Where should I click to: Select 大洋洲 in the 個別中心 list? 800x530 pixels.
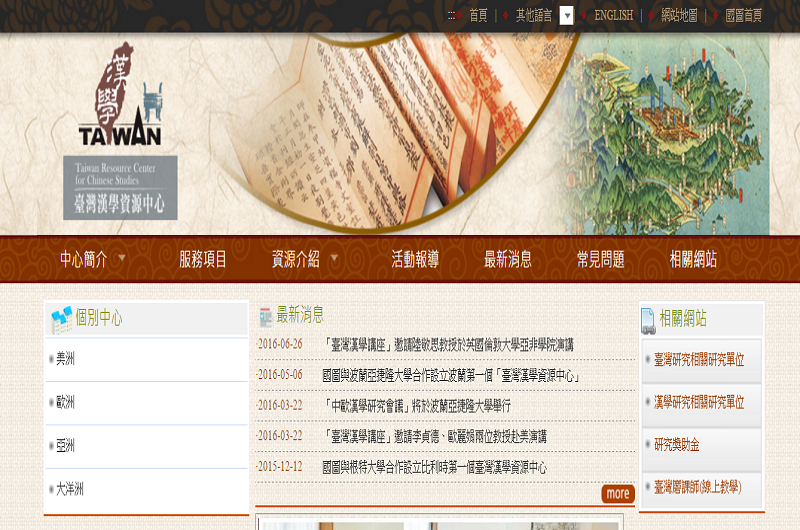pyautogui.click(x=70, y=489)
